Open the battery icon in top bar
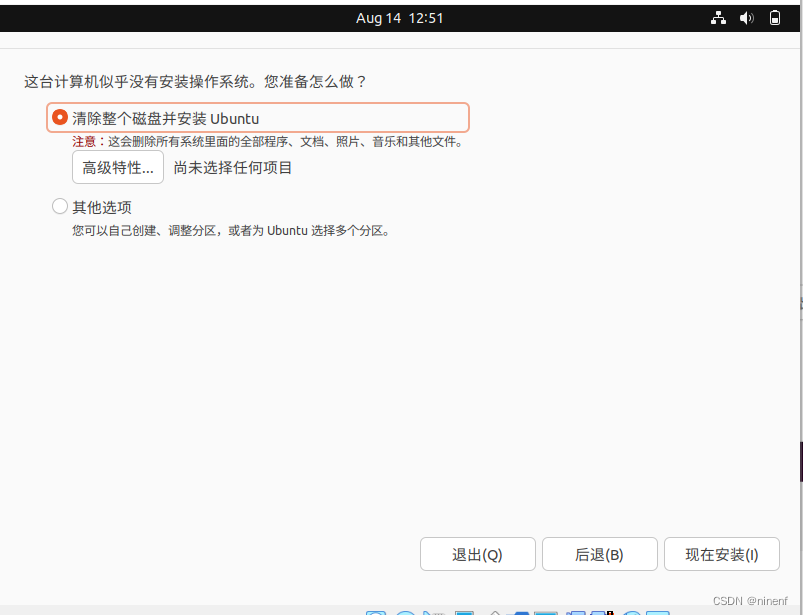This screenshot has width=803, height=615. 775,18
